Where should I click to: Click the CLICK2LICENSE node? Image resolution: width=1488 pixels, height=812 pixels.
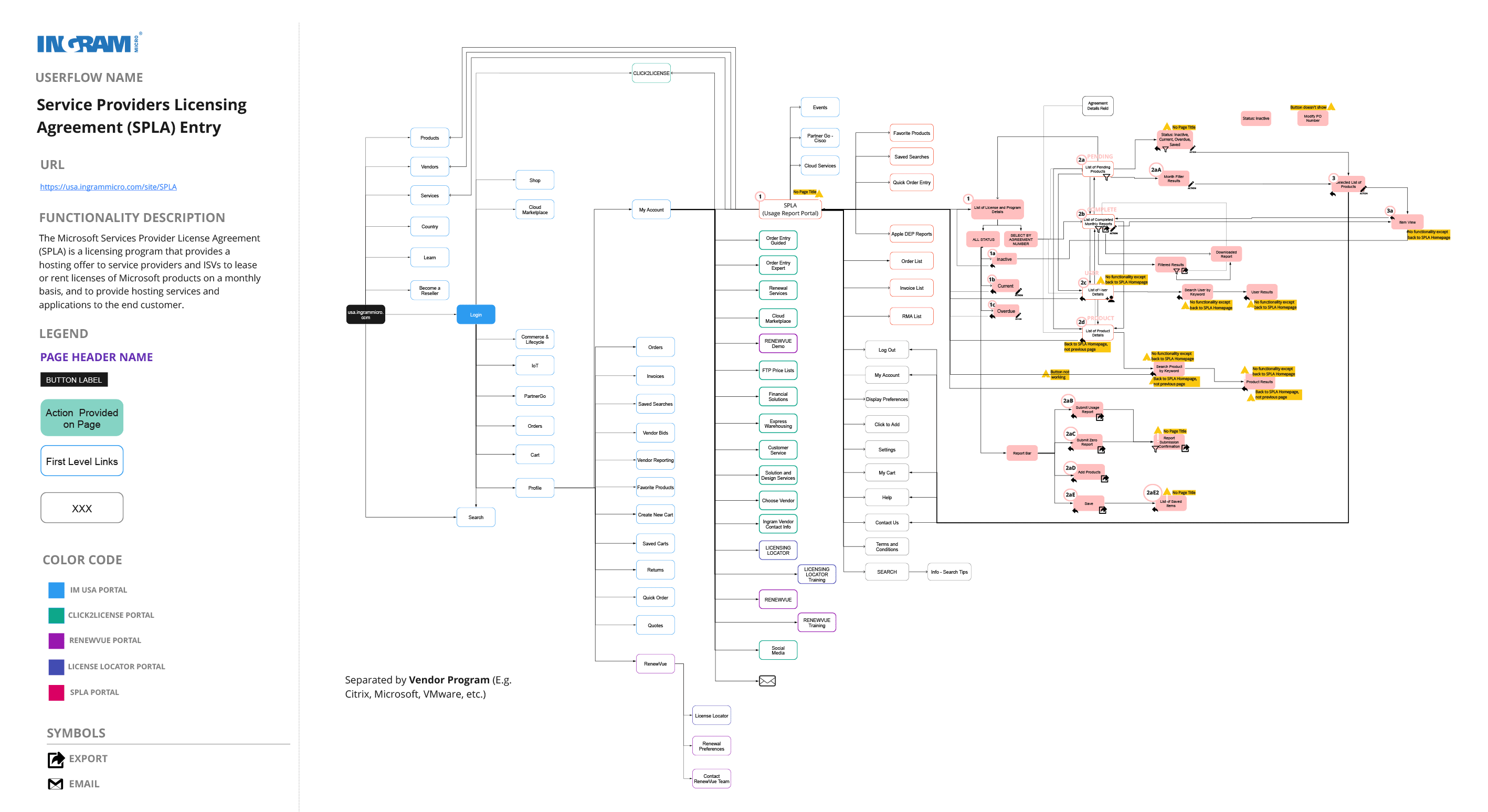pos(651,73)
